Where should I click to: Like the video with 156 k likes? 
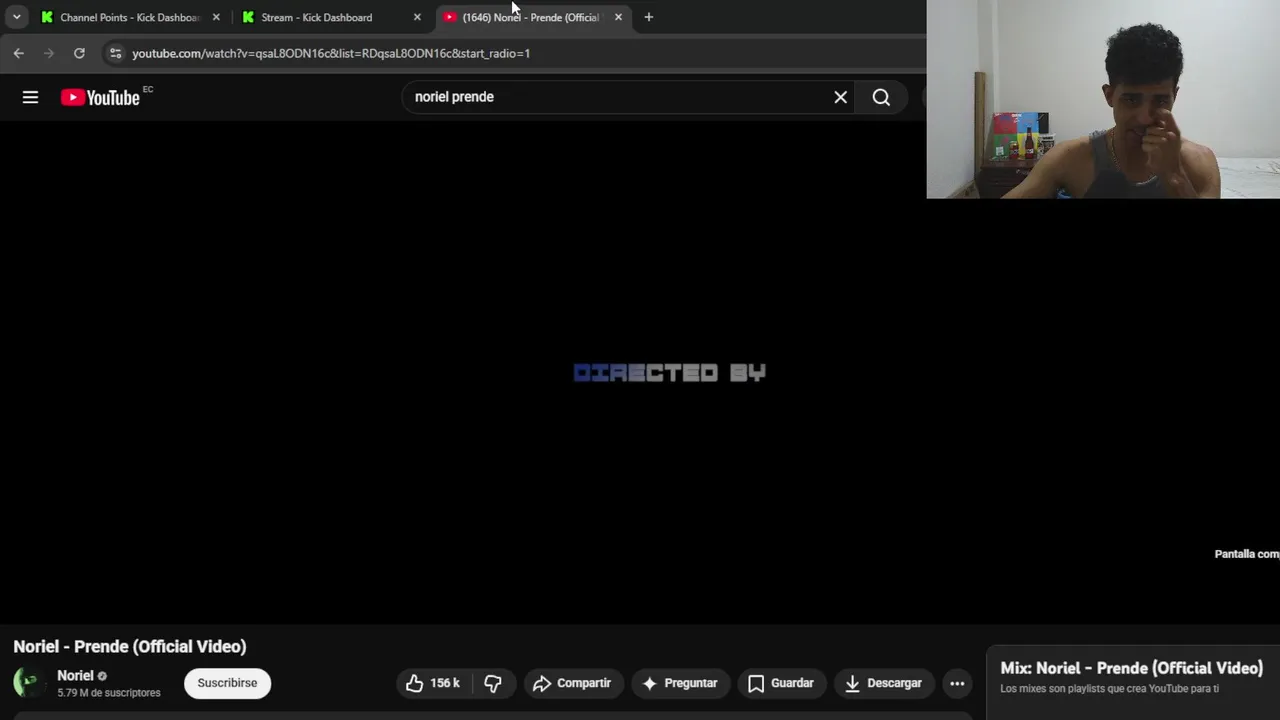coord(433,683)
